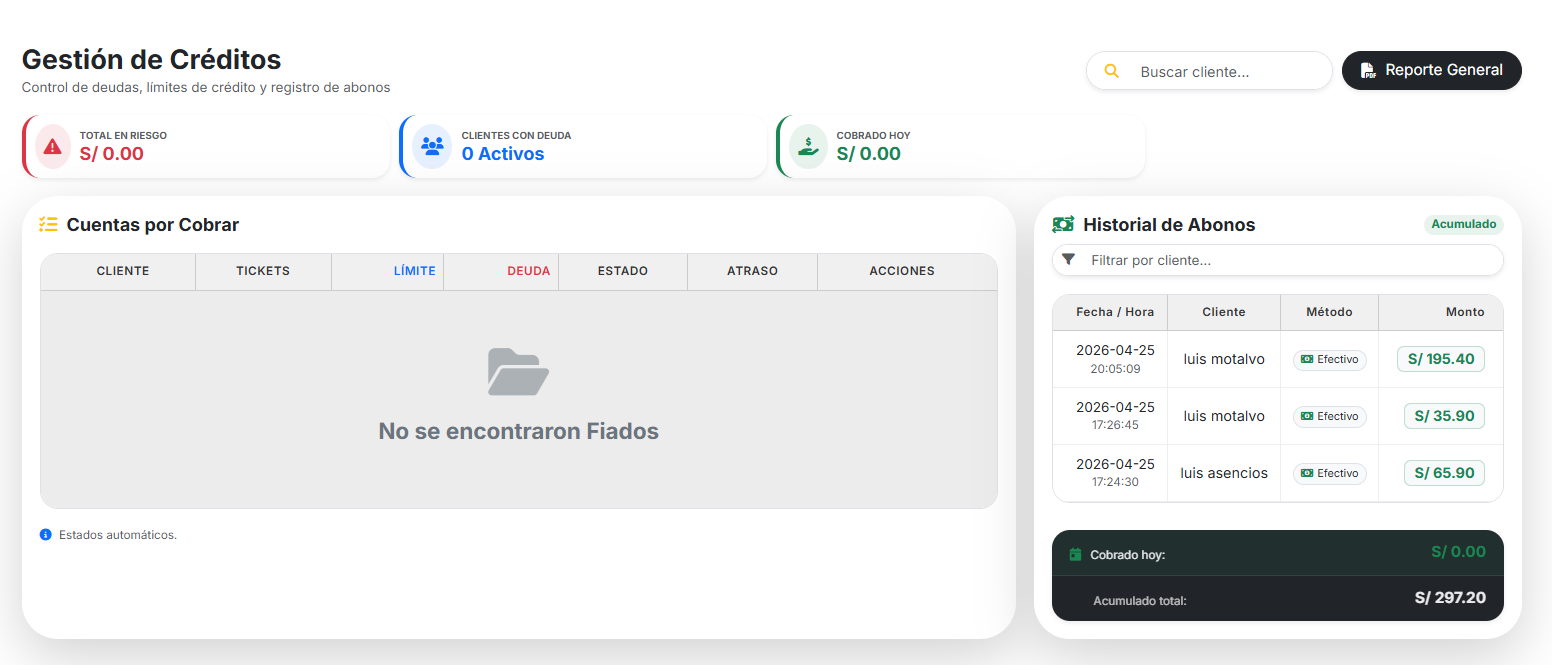Image resolution: width=1552 pixels, height=665 pixels.
Task: Click the blue info icon by Estados automáticos
Action: 45,535
